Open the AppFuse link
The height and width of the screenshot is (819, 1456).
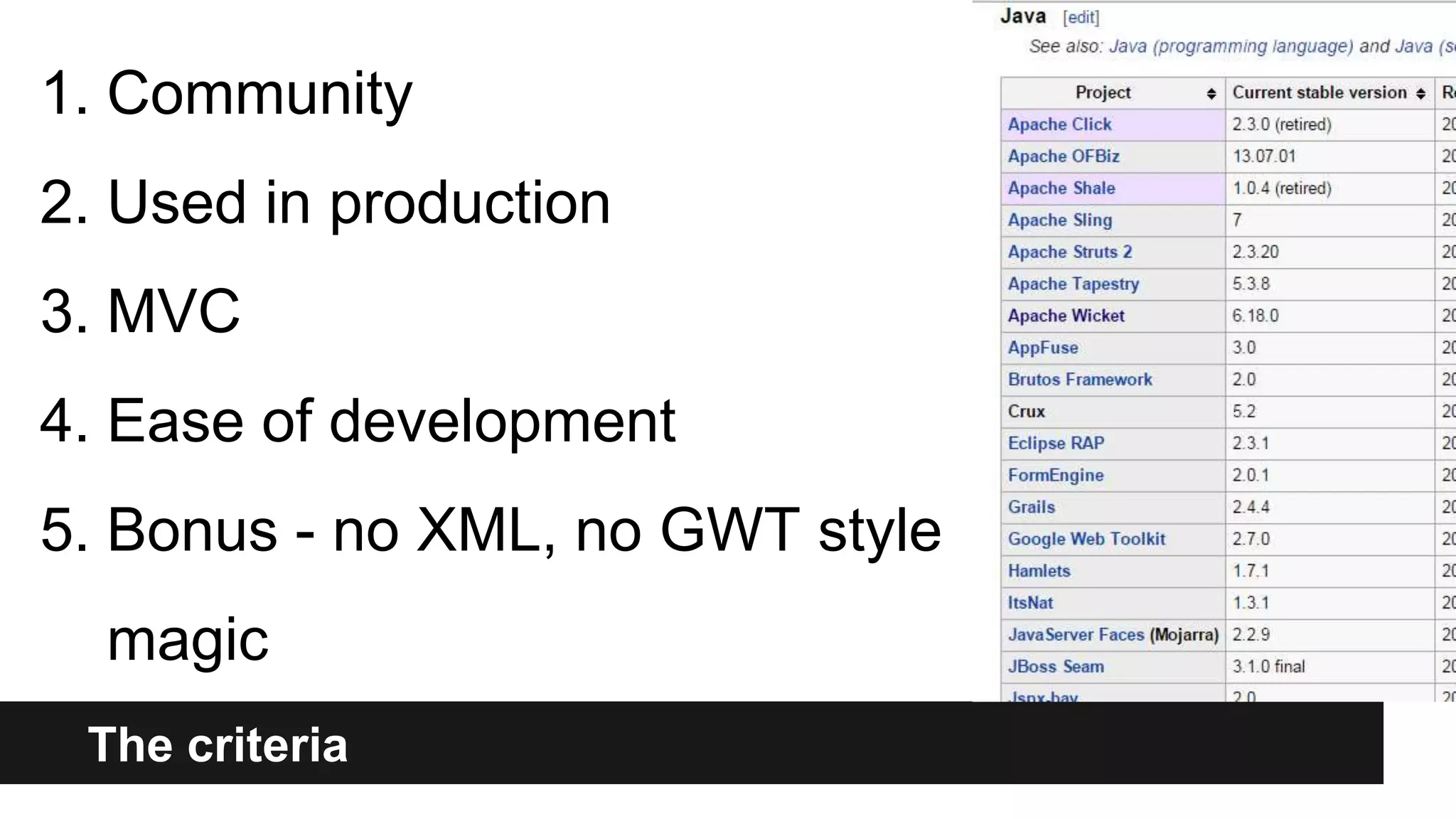click(x=1043, y=348)
